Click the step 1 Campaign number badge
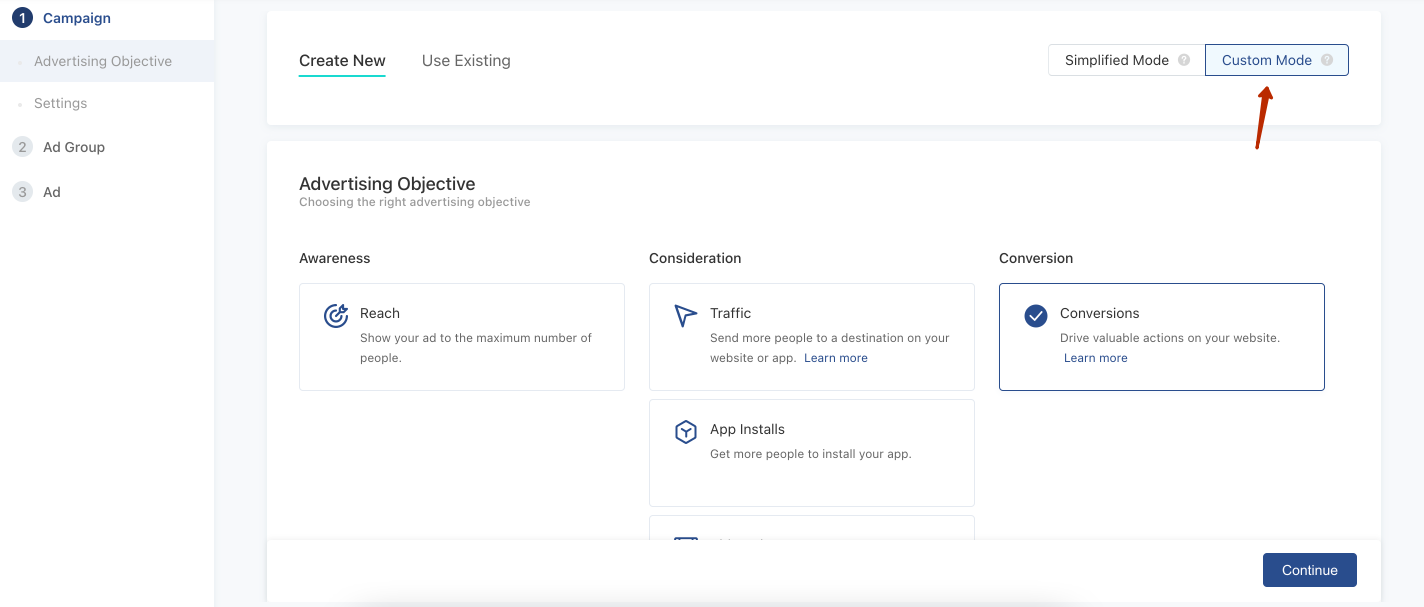The width and height of the screenshot is (1424, 607). click(x=22, y=18)
